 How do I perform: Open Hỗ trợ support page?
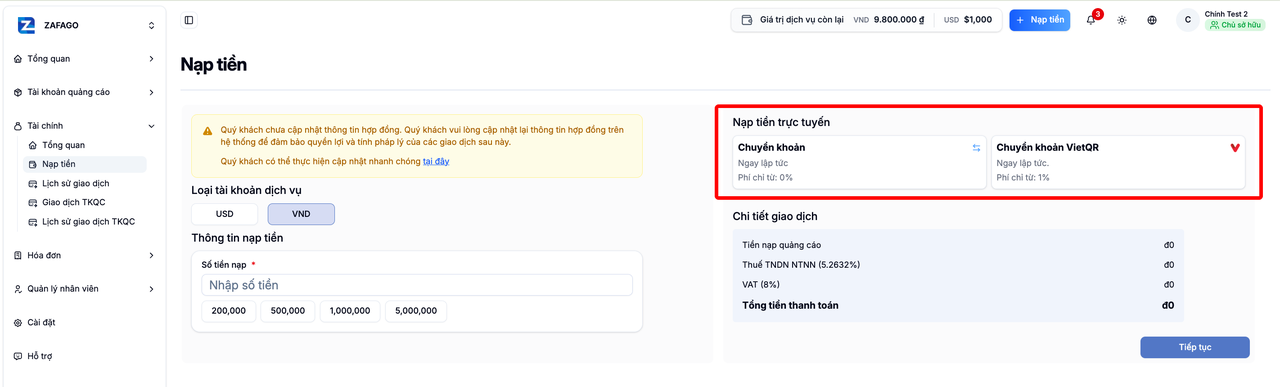pyautogui.click(x=84, y=356)
